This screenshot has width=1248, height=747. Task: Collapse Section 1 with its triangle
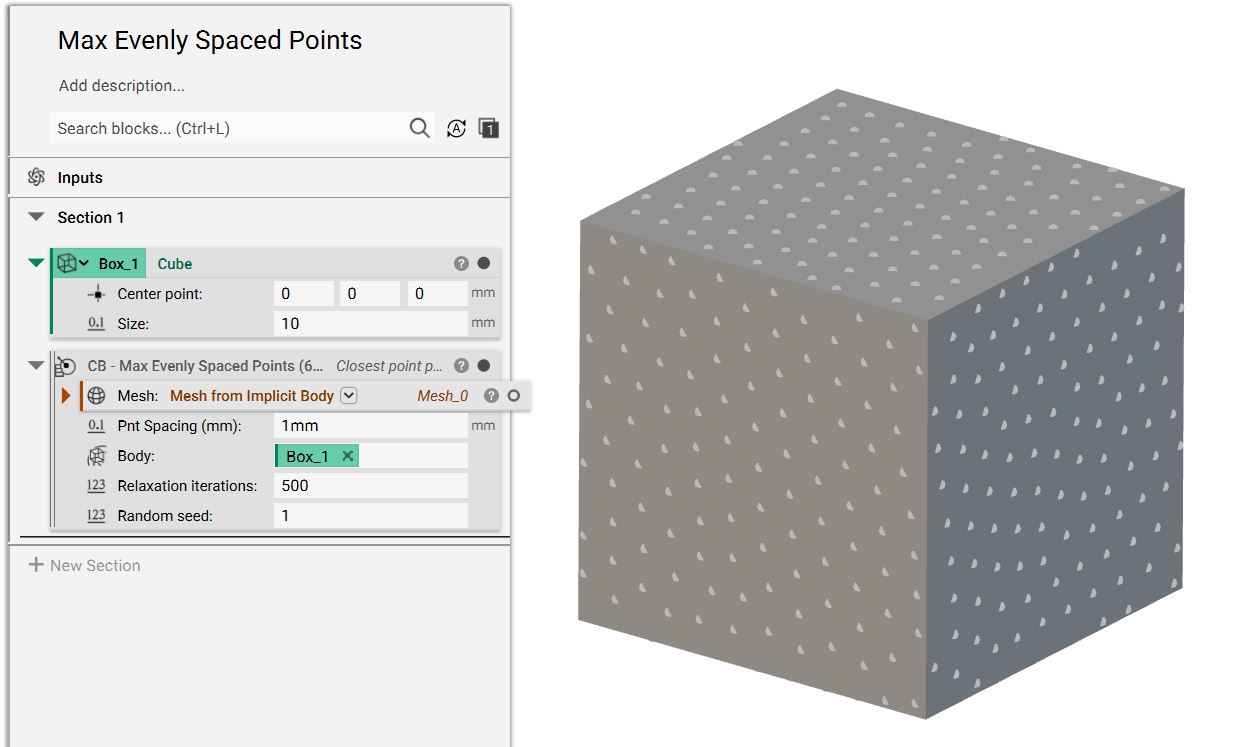[x=37, y=217]
